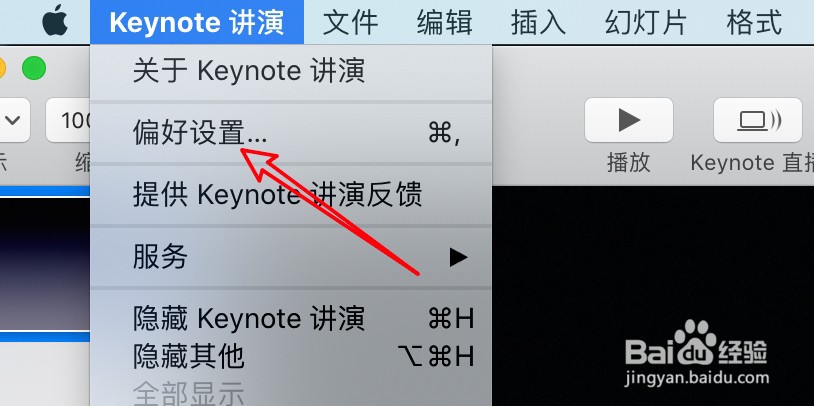814x406 pixels.
Task: Click the green full-screen window button
Action: [34, 68]
